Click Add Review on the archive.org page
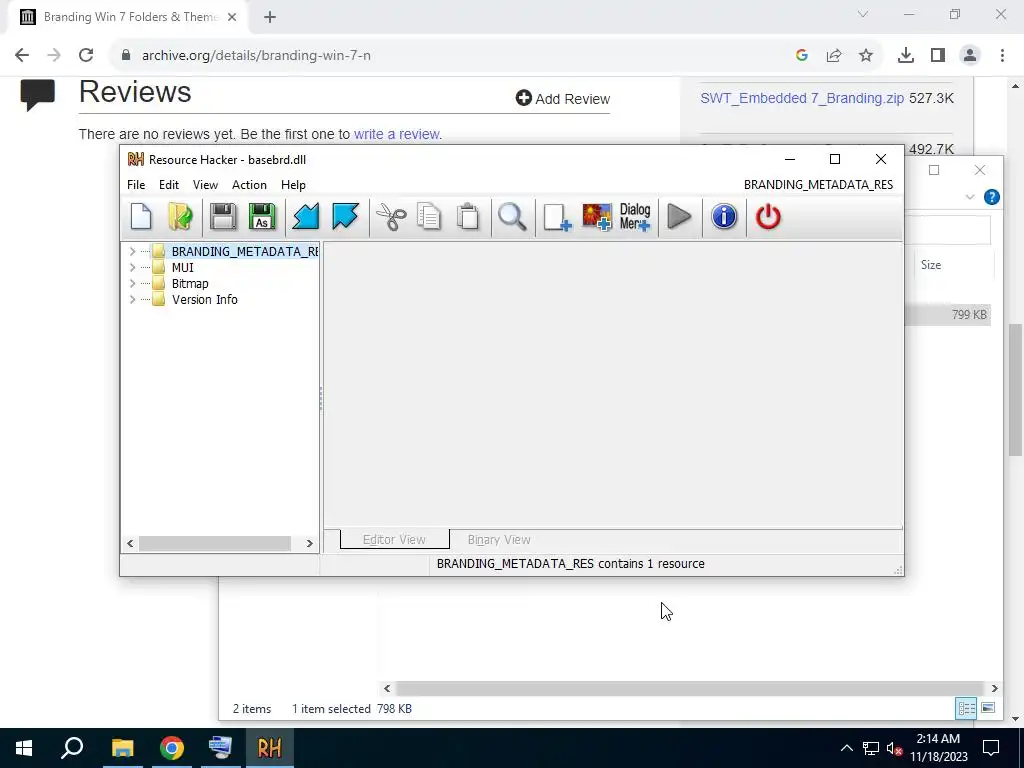 coord(563,99)
